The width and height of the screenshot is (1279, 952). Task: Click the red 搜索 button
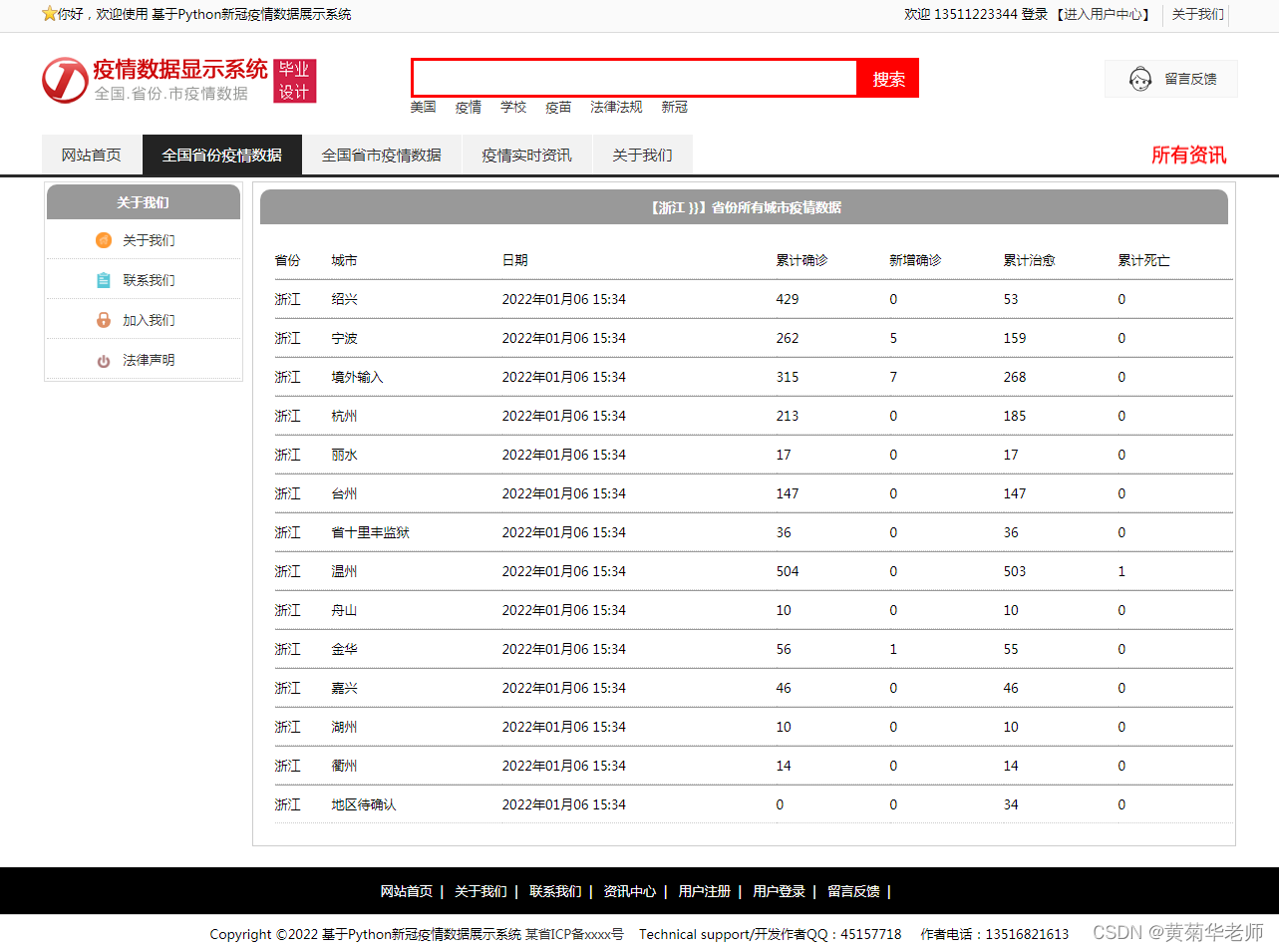tap(888, 78)
